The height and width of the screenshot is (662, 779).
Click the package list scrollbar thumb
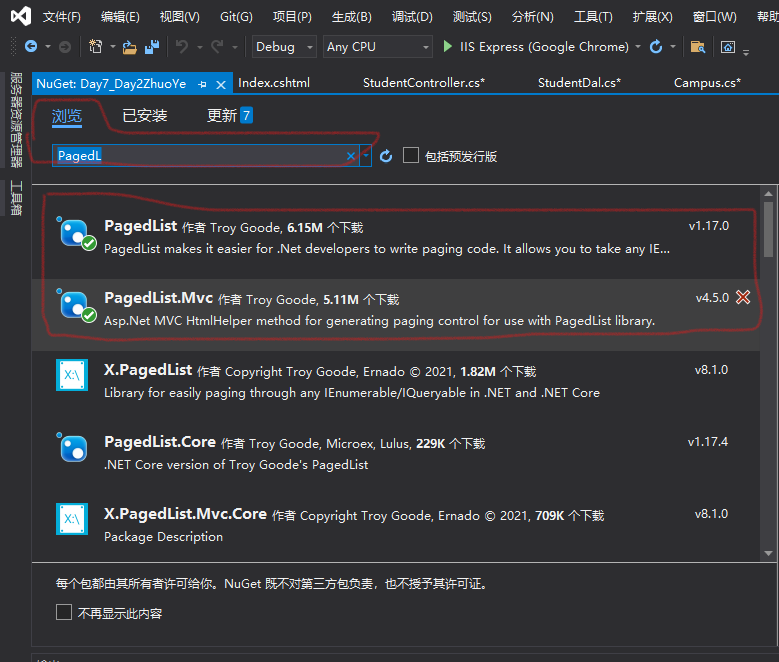click(x=769, y=229)
